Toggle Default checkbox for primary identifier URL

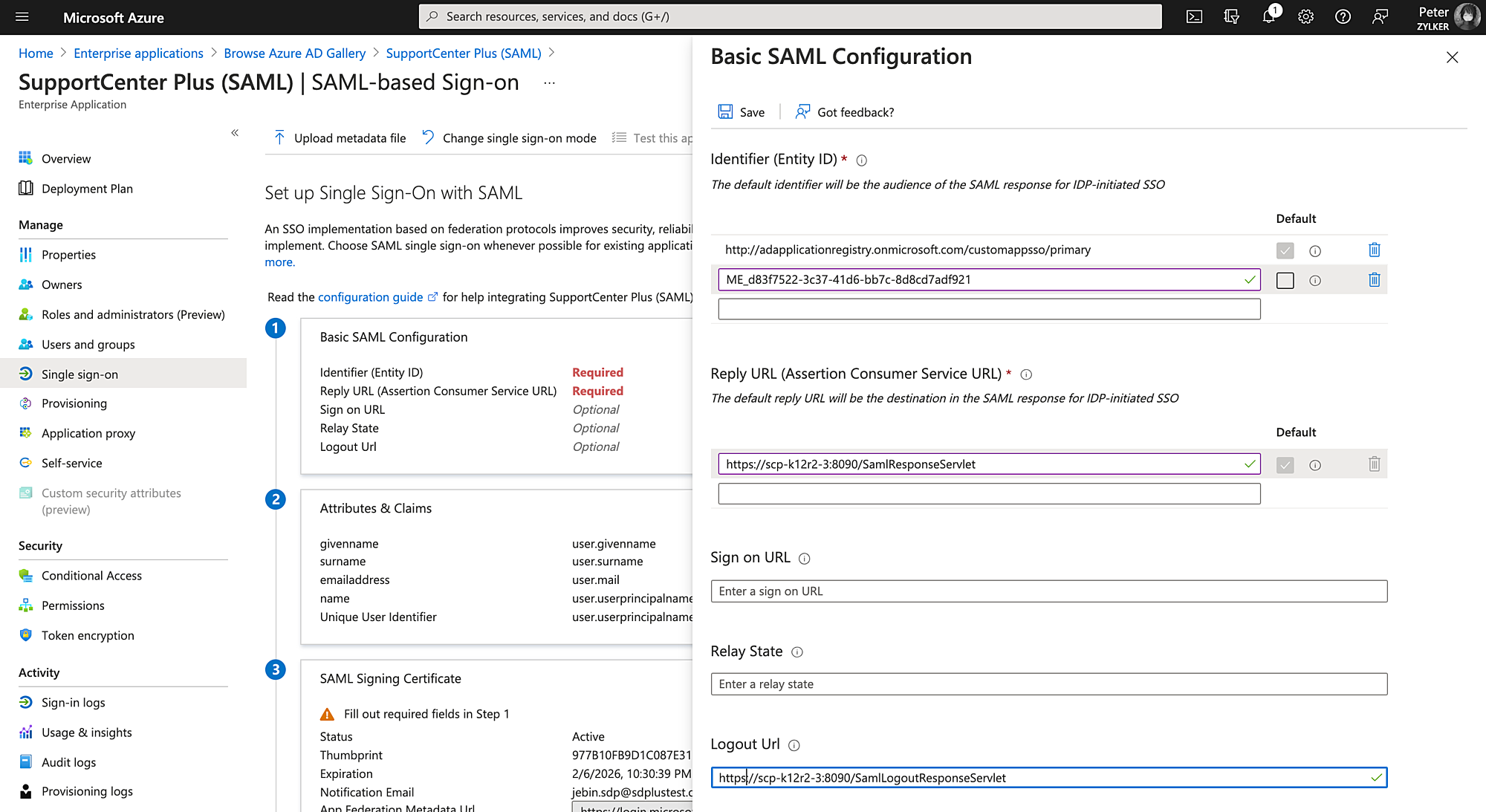point(1285,250)
